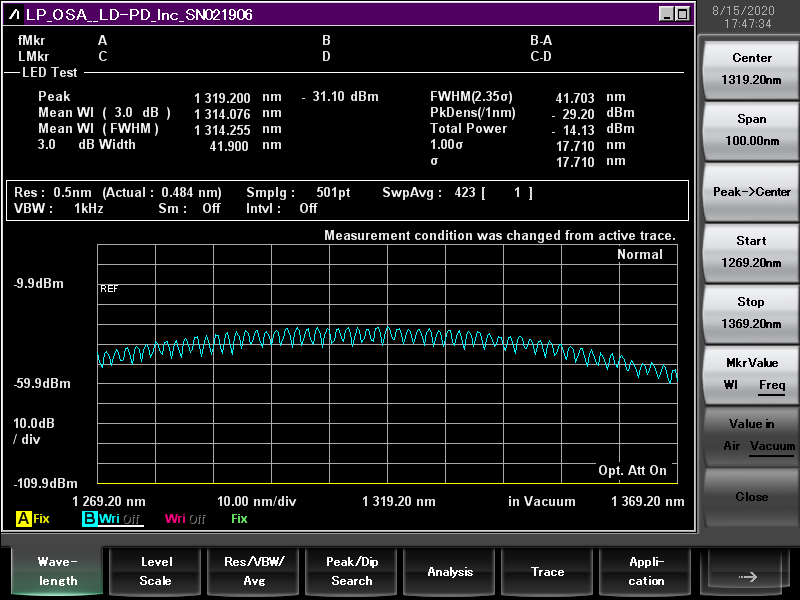Click the Span 100.00nm setting
Viewport: 800px width, 600px height.
(x=752, y=130)
